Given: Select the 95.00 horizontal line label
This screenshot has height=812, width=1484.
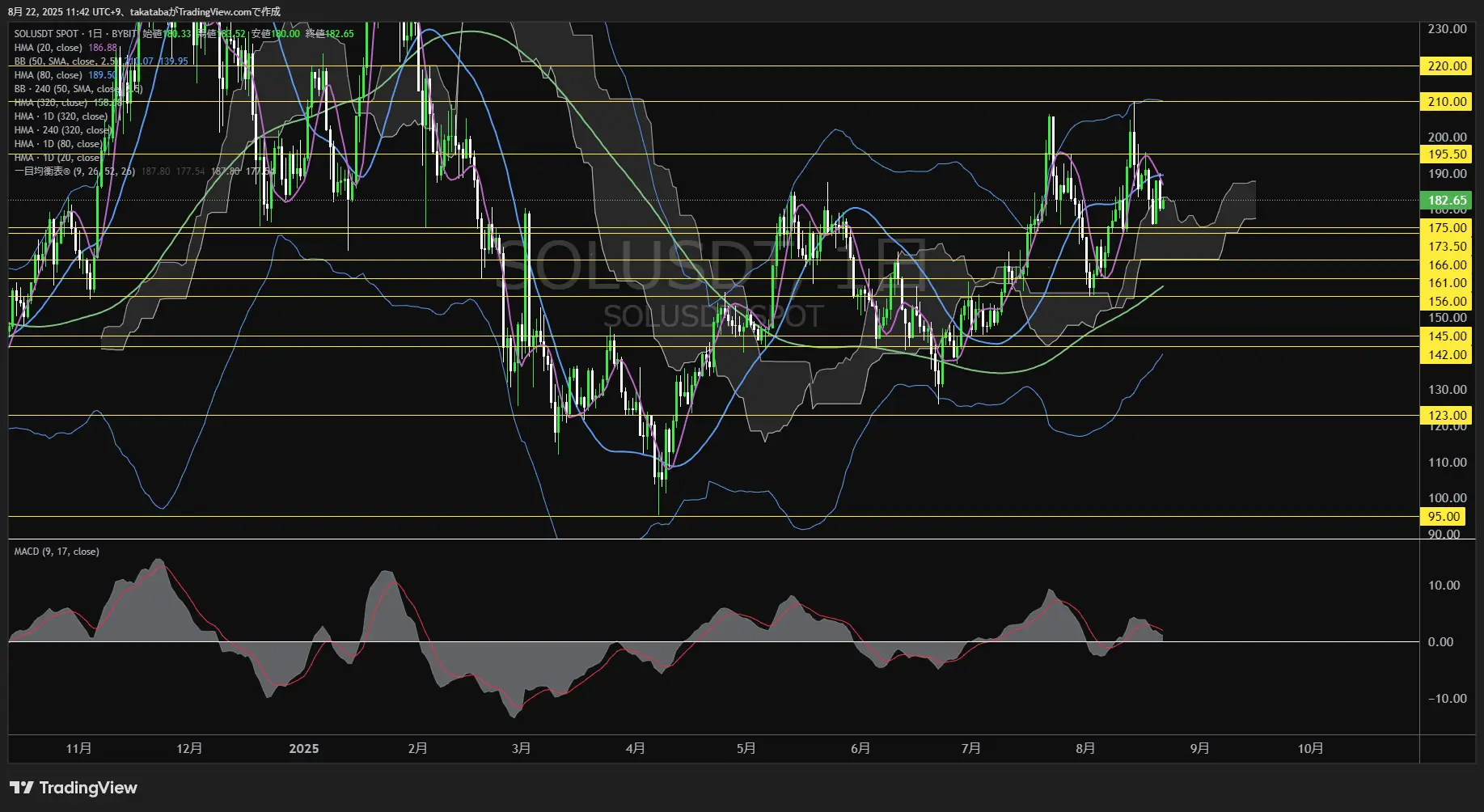Looking at the screenshot, I should click(1444, 517).
